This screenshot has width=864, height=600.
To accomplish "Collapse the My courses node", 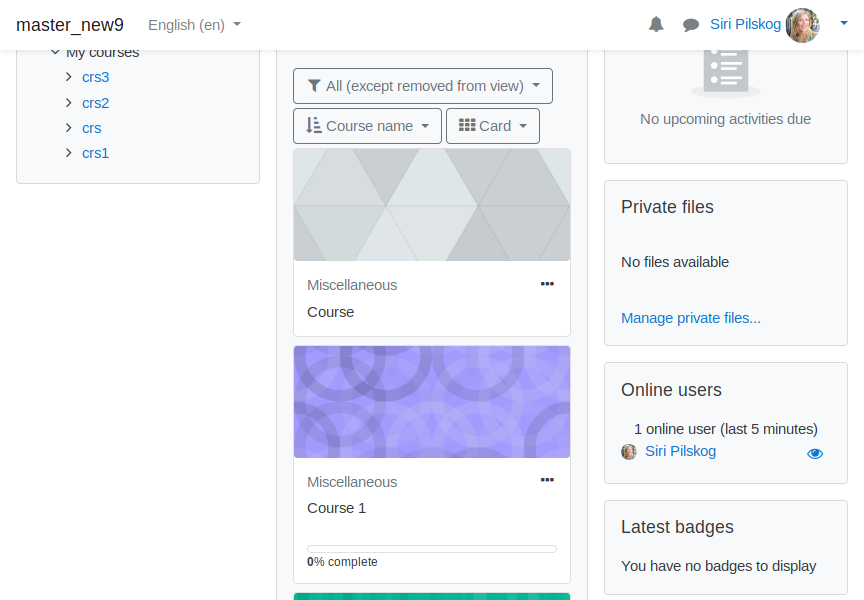I will pos(55,52).
